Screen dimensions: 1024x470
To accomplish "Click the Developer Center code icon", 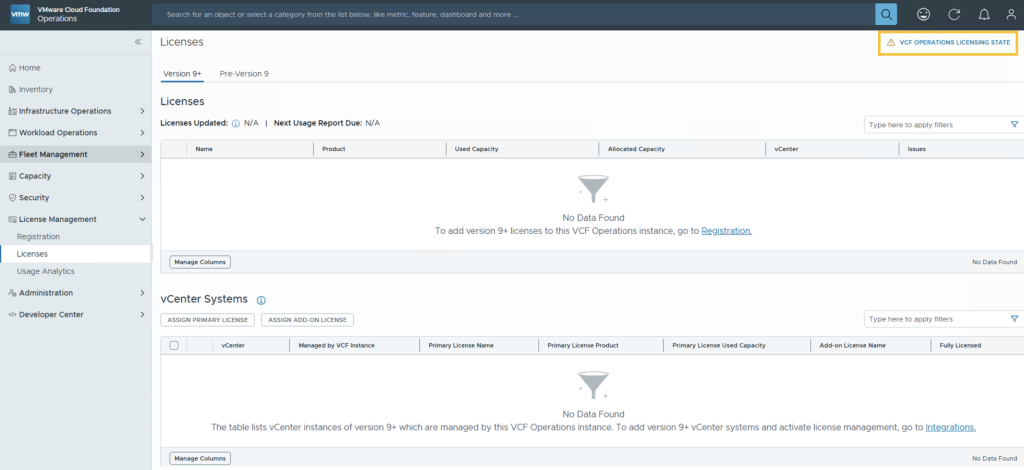I will coord(12,315).
